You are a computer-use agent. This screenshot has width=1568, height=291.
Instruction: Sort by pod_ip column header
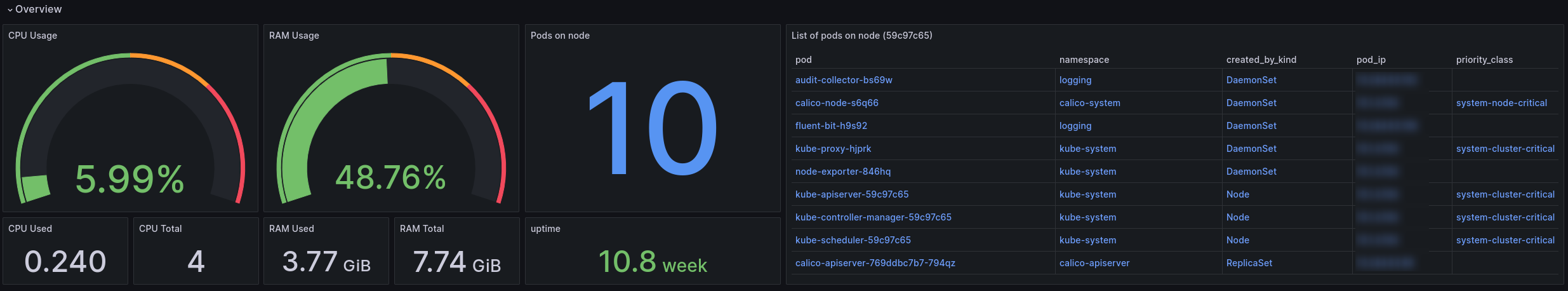(x=1371, y=60)
